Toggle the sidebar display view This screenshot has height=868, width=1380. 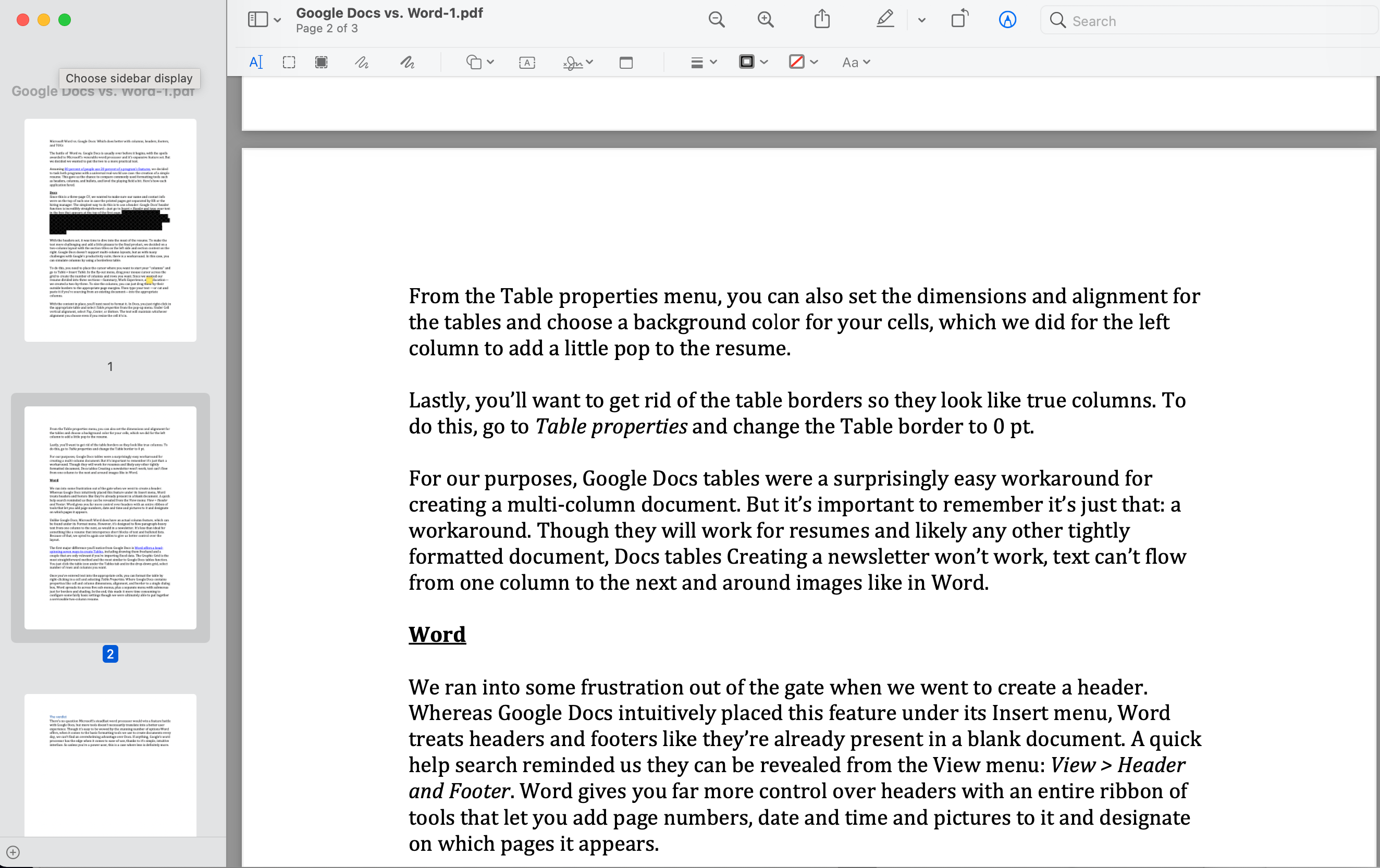[257, 20]
